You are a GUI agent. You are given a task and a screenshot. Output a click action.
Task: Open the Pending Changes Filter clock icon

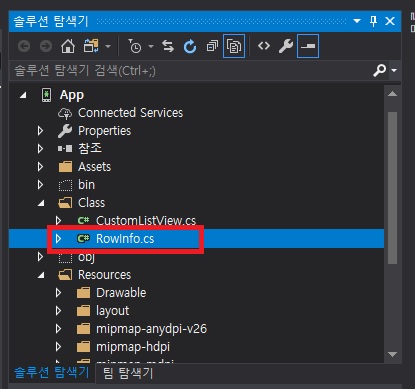[x=135, y=46]
